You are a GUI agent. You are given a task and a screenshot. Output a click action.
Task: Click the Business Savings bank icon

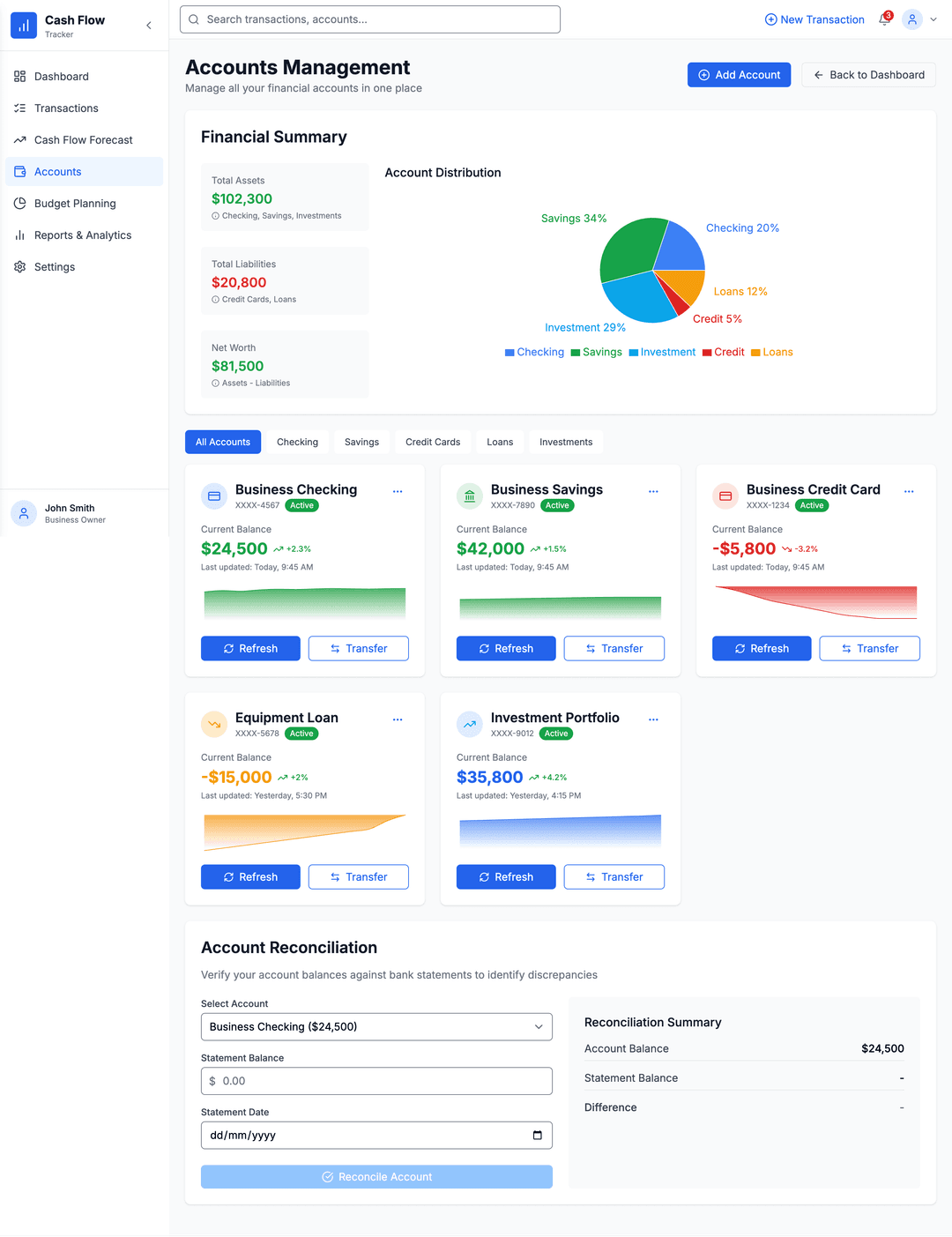tap(469, 496)
